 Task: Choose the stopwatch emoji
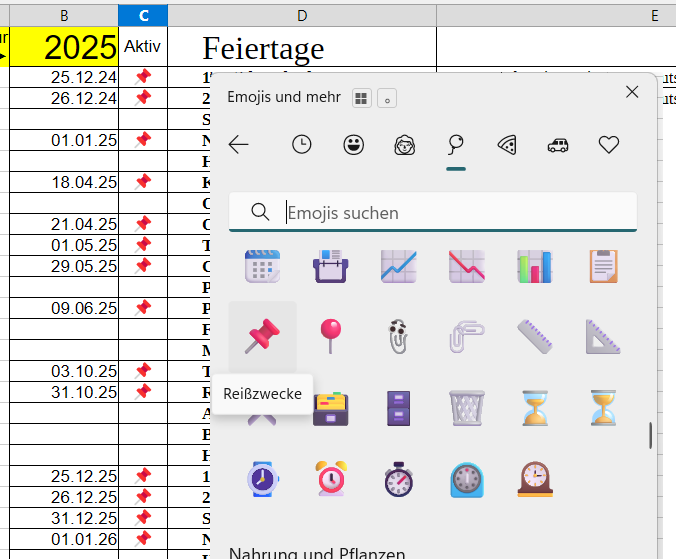point(399,479)
